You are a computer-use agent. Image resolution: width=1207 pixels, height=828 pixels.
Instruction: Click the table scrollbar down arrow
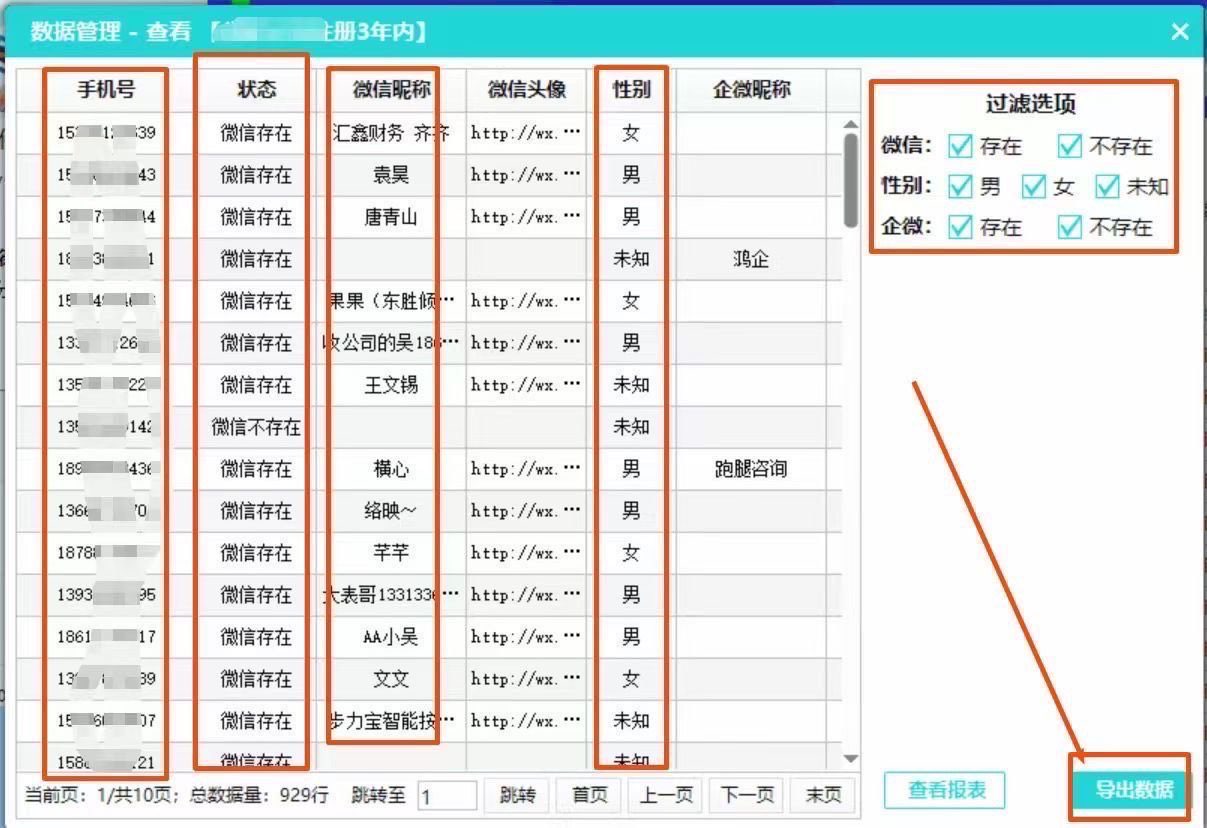[851, 760]
